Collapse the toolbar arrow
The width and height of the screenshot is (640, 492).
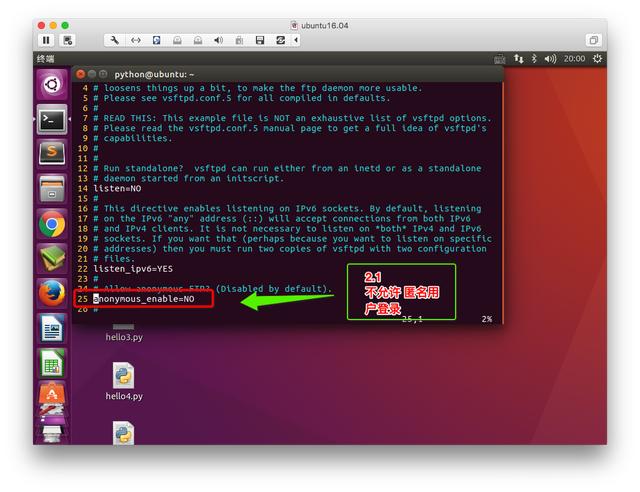click(296, 40)
